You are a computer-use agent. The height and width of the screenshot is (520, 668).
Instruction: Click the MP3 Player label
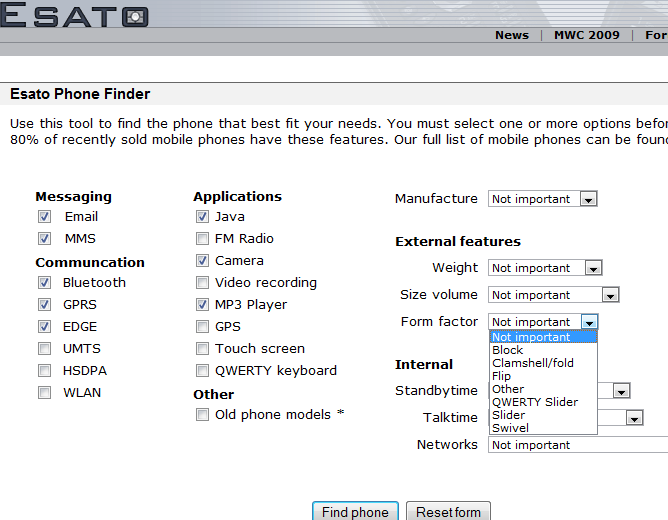pos(251,305)
